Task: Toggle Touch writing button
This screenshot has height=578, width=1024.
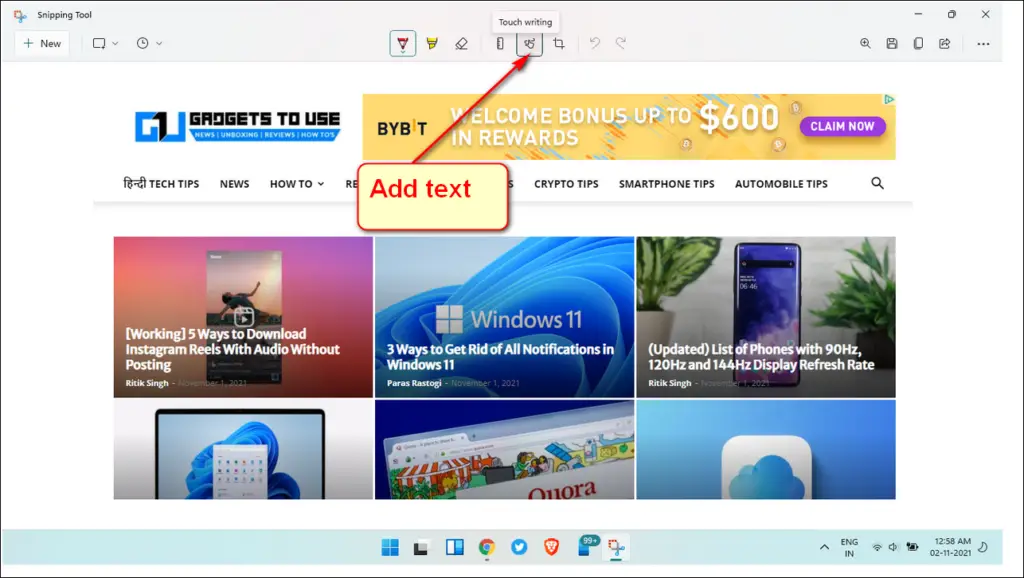Action: pyautogui.click(x=529, y=44)
